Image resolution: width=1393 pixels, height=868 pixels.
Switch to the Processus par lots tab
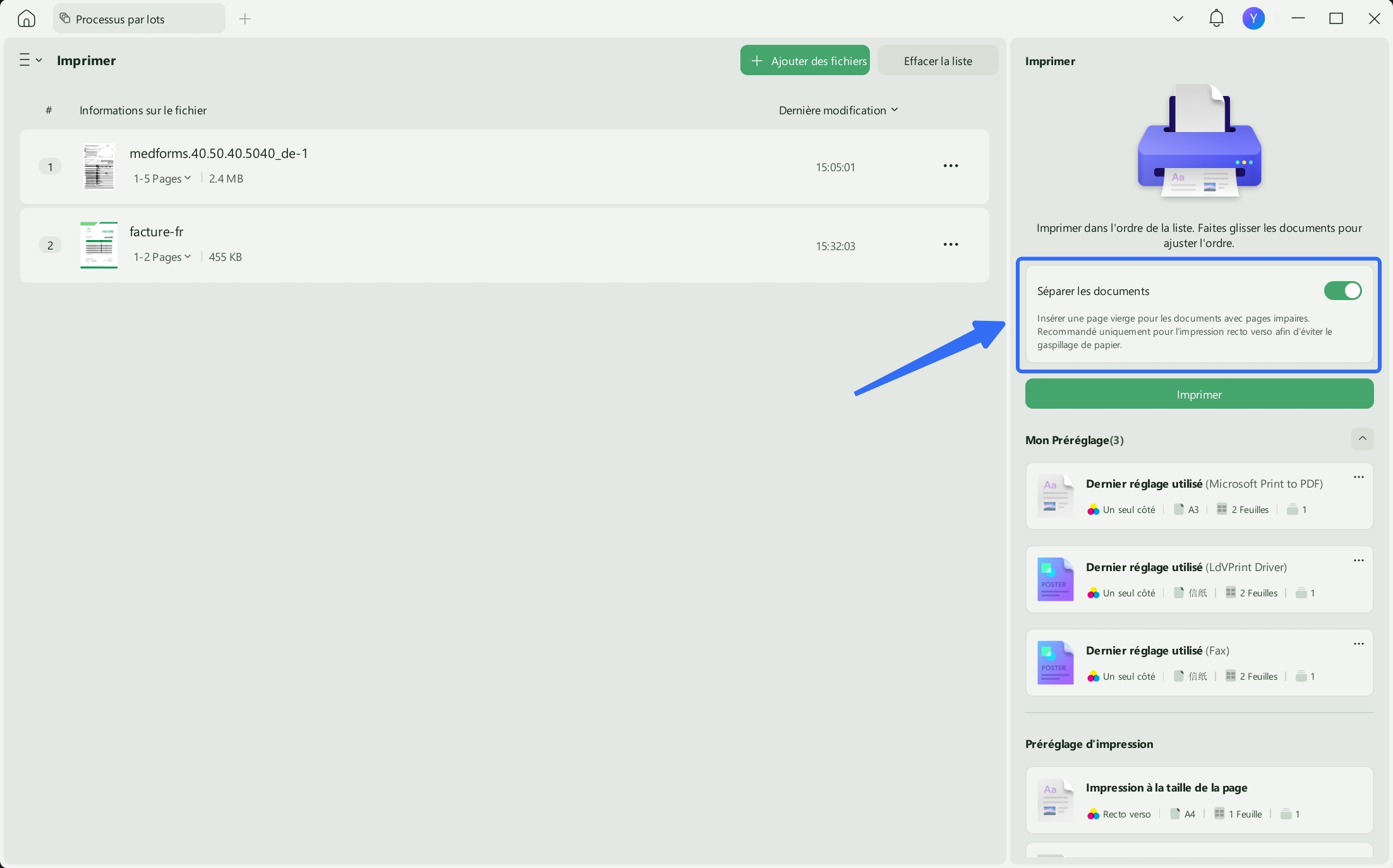click(x=139, y=19)
